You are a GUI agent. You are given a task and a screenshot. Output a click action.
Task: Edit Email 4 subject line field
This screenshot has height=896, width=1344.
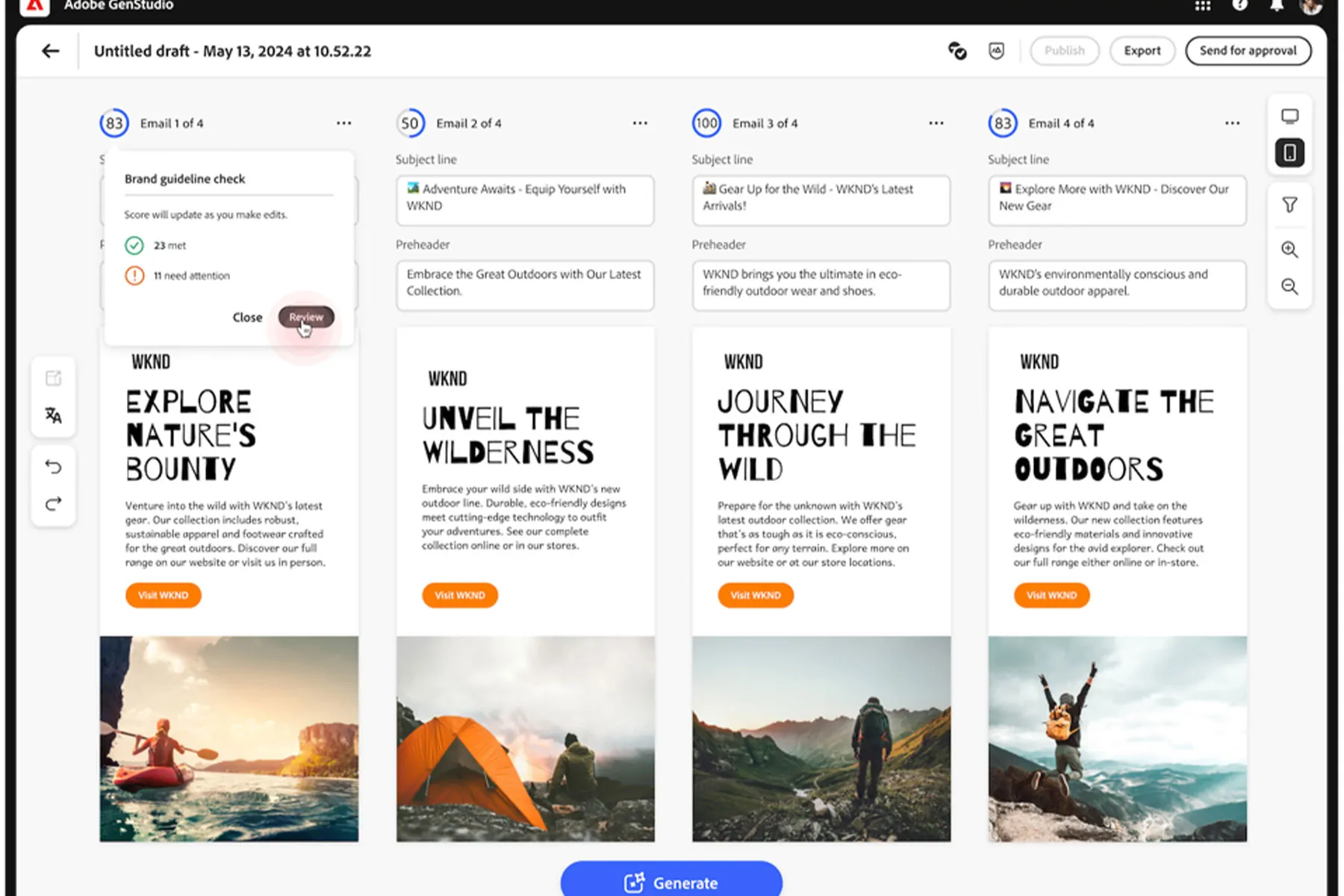click(x=1117, y=200)
